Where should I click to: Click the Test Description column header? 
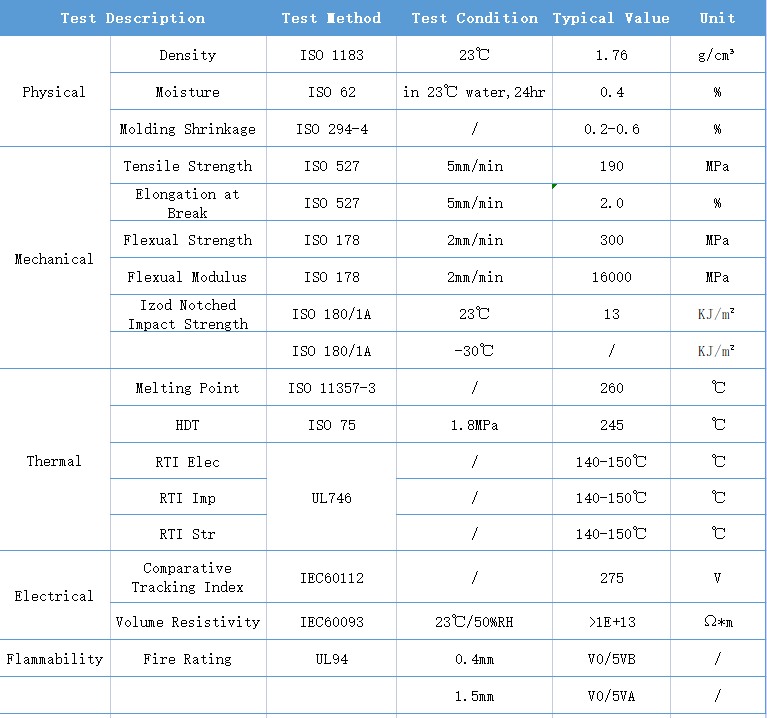click(133, 18)
